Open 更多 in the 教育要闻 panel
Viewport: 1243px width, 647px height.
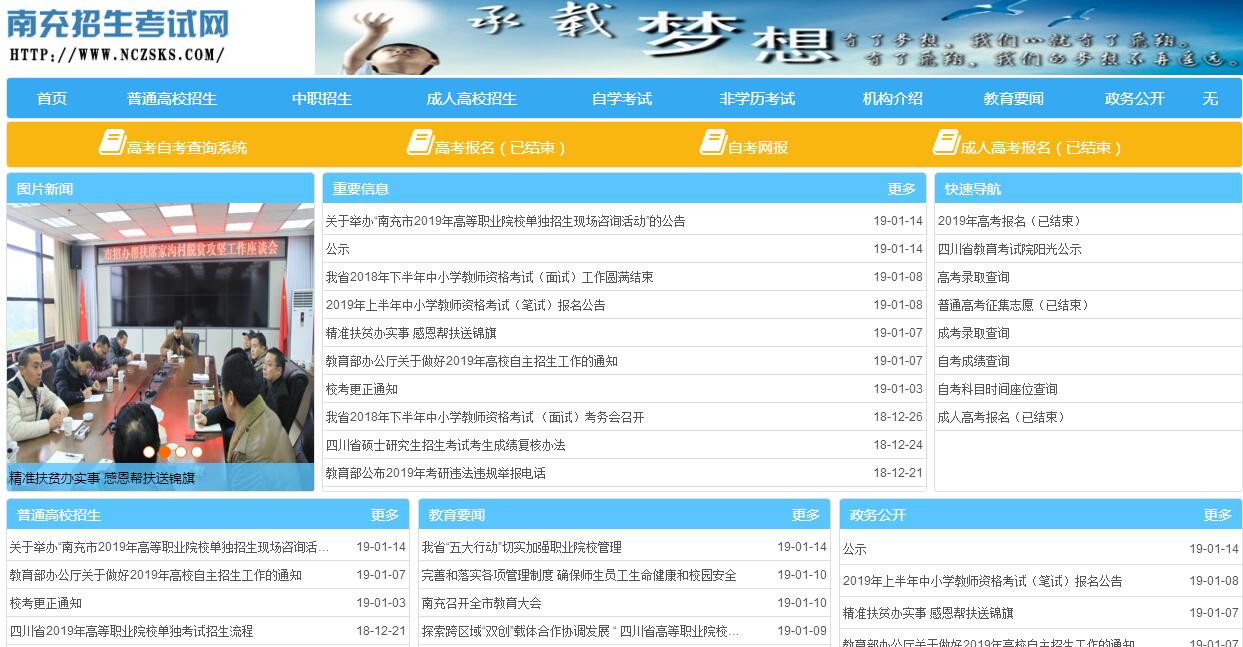[805, 515]
